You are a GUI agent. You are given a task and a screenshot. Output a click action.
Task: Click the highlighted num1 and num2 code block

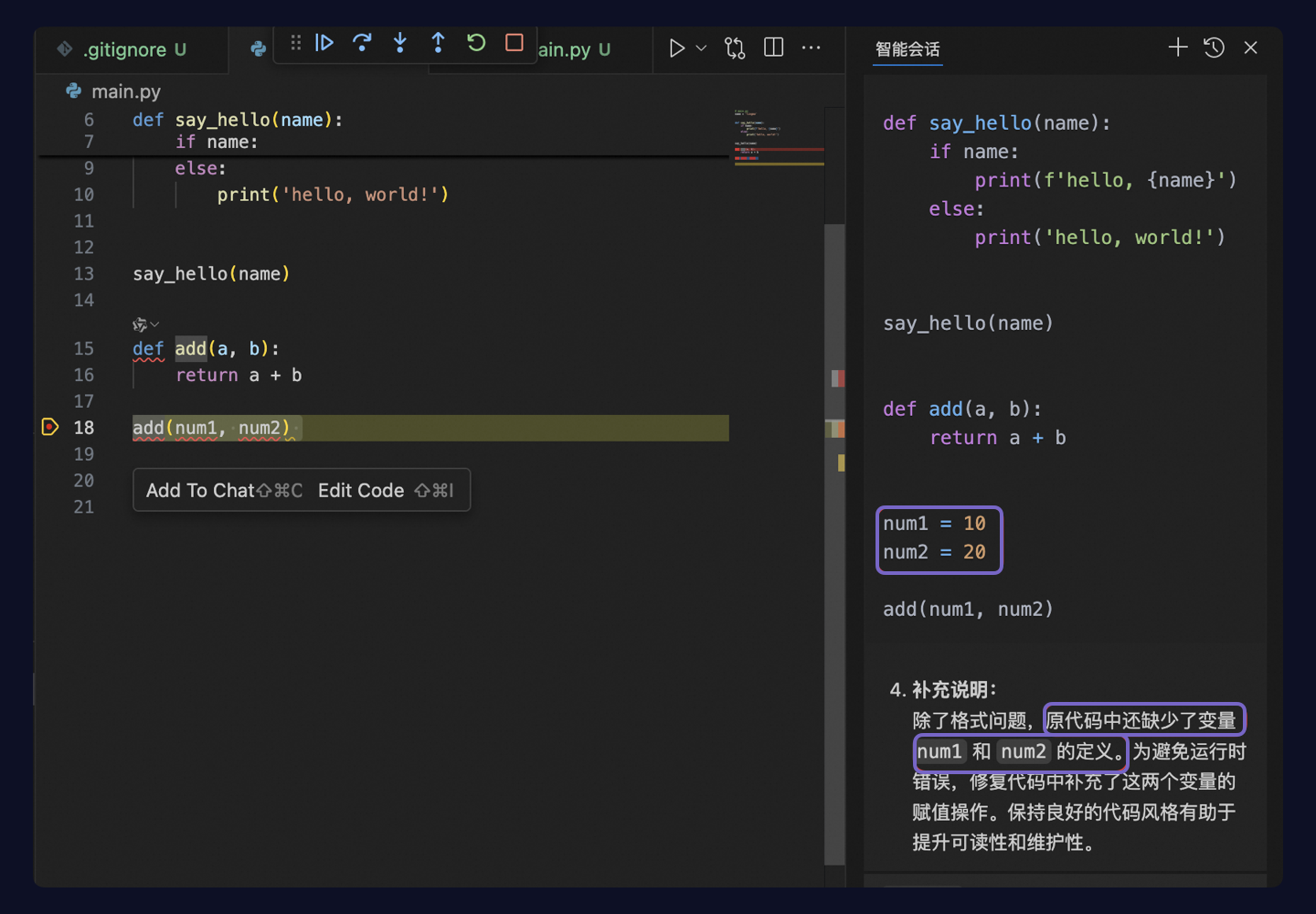click(x=939, y=539)
